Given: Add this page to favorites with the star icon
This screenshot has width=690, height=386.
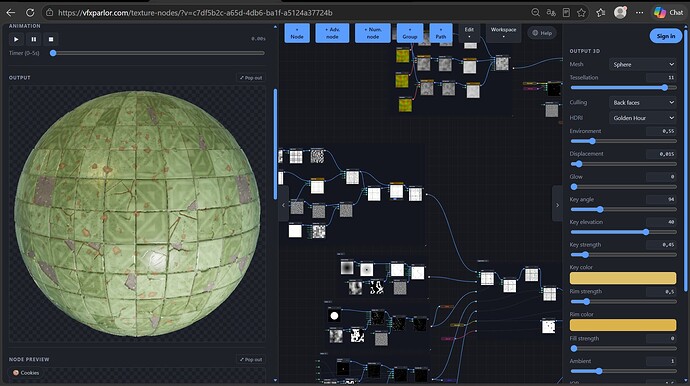Looking at the screenshot, I should click(581, 13).
